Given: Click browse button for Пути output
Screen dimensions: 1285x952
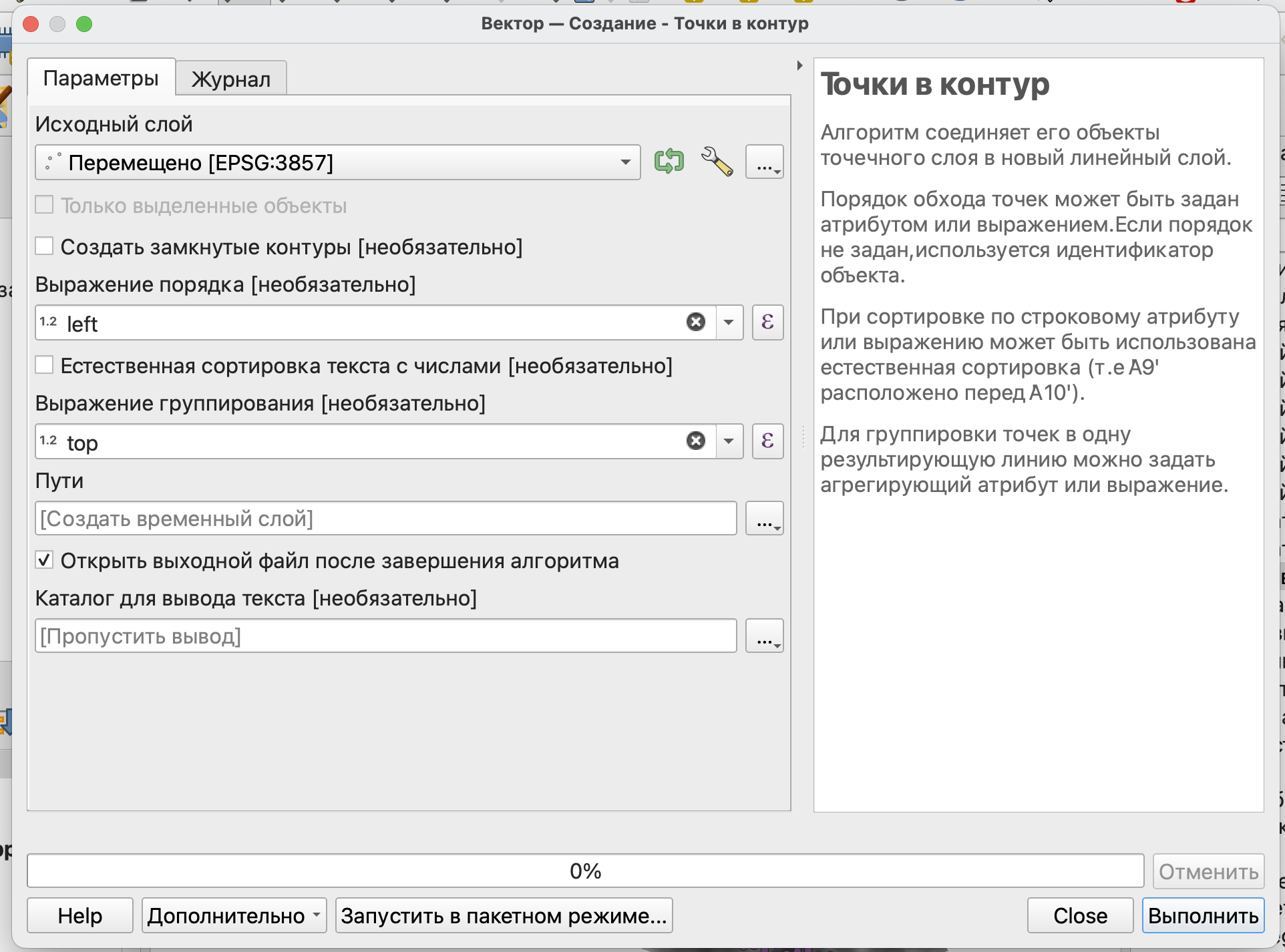Looking at the screenshot, I should (764, 519).
